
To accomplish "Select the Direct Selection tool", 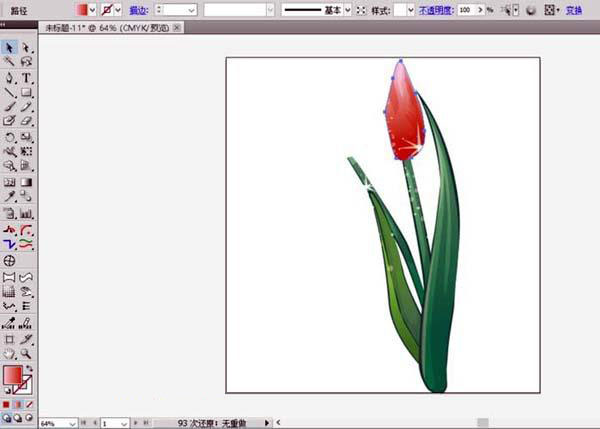I will pos(27,47).
